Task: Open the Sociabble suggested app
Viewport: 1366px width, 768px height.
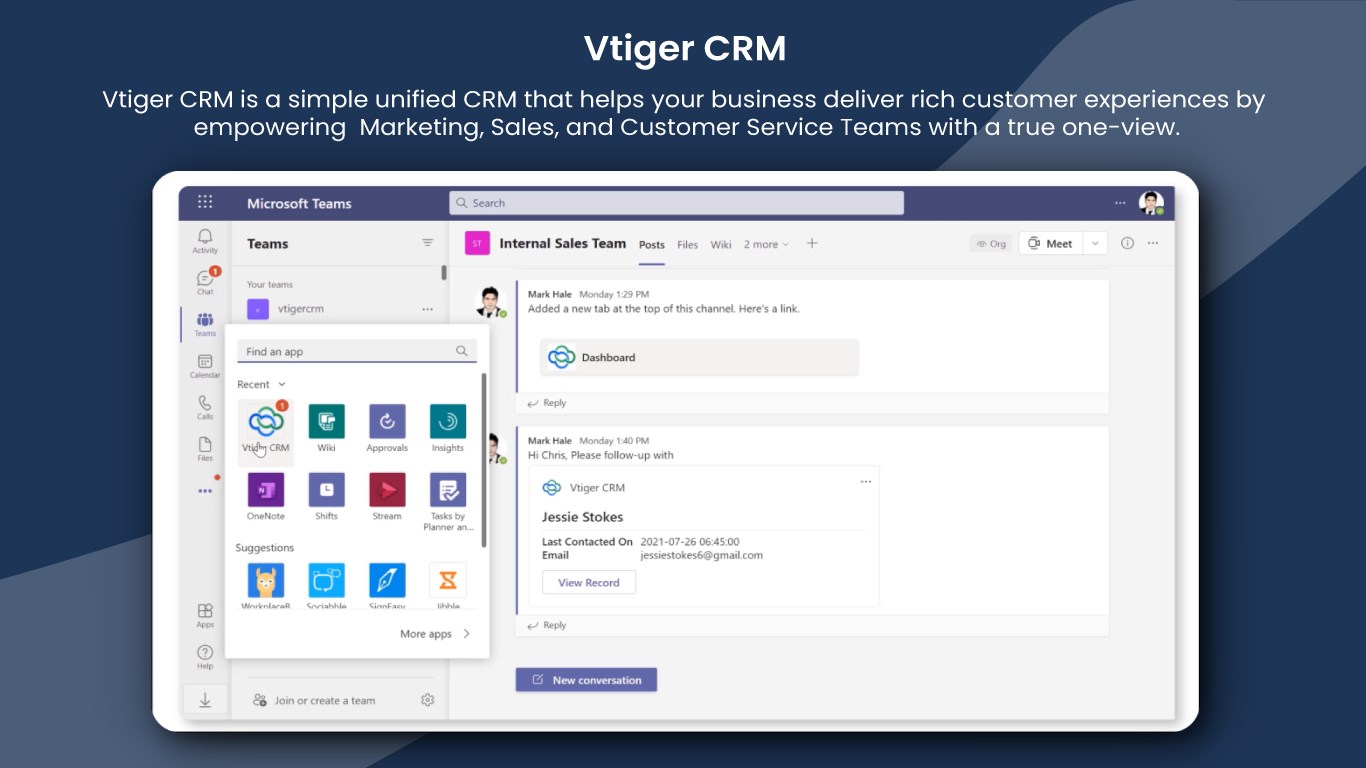Action: (x=326, y=586)
